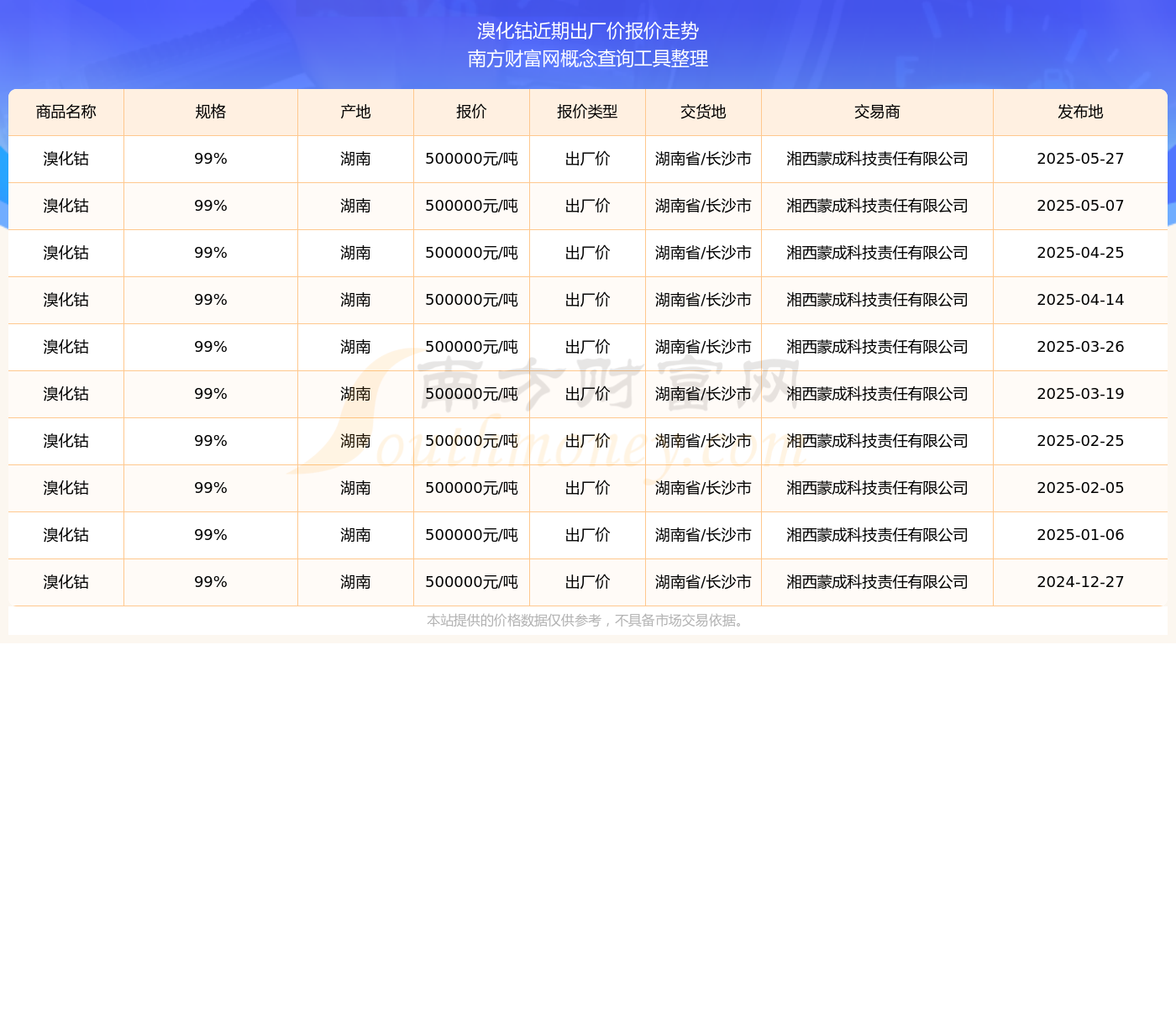Select the date cell 2025-03-26
1176x1012 pixels.
tap(1080, 347)
